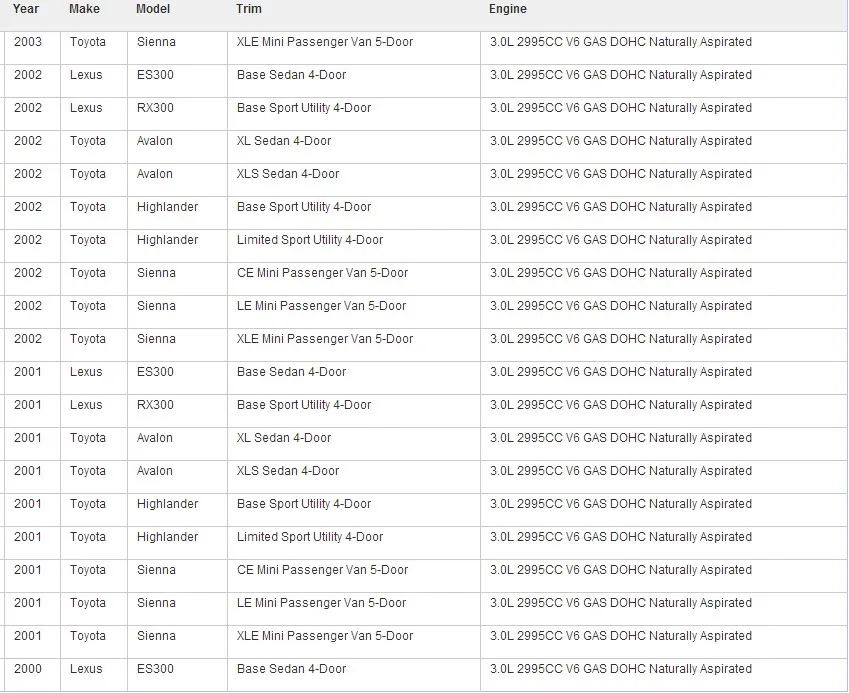Click Highlander in the 2002 Base Sport Utility row
The image size is (849, 693).
(x=167, y=207)
